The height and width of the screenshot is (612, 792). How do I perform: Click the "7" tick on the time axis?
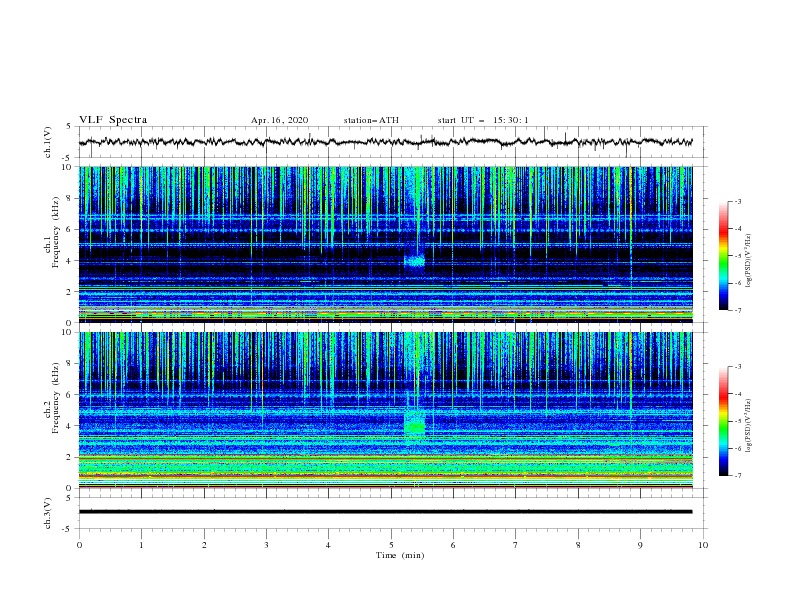coord(516,545)
